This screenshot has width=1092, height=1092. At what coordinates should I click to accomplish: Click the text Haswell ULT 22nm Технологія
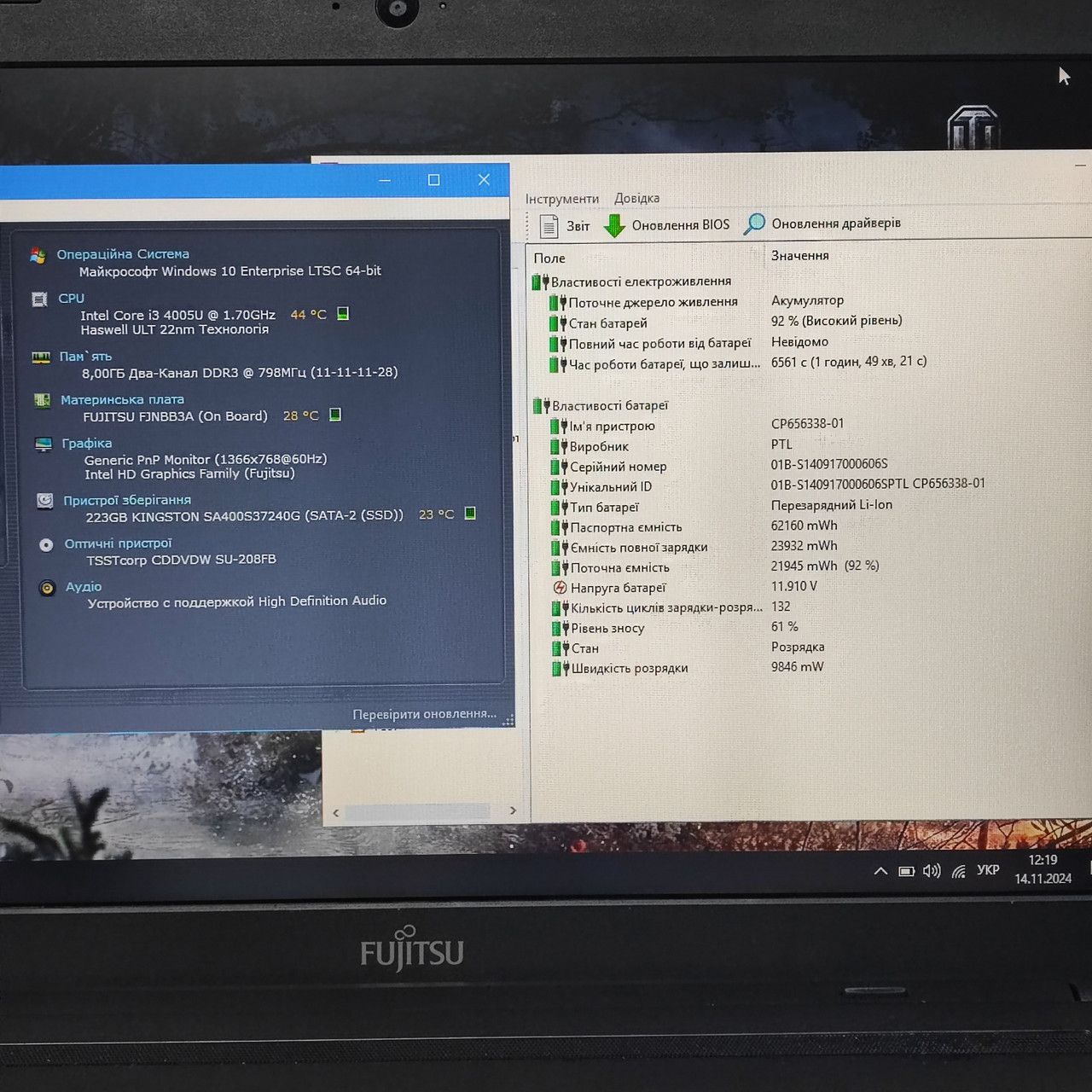(x=175, y=330)
